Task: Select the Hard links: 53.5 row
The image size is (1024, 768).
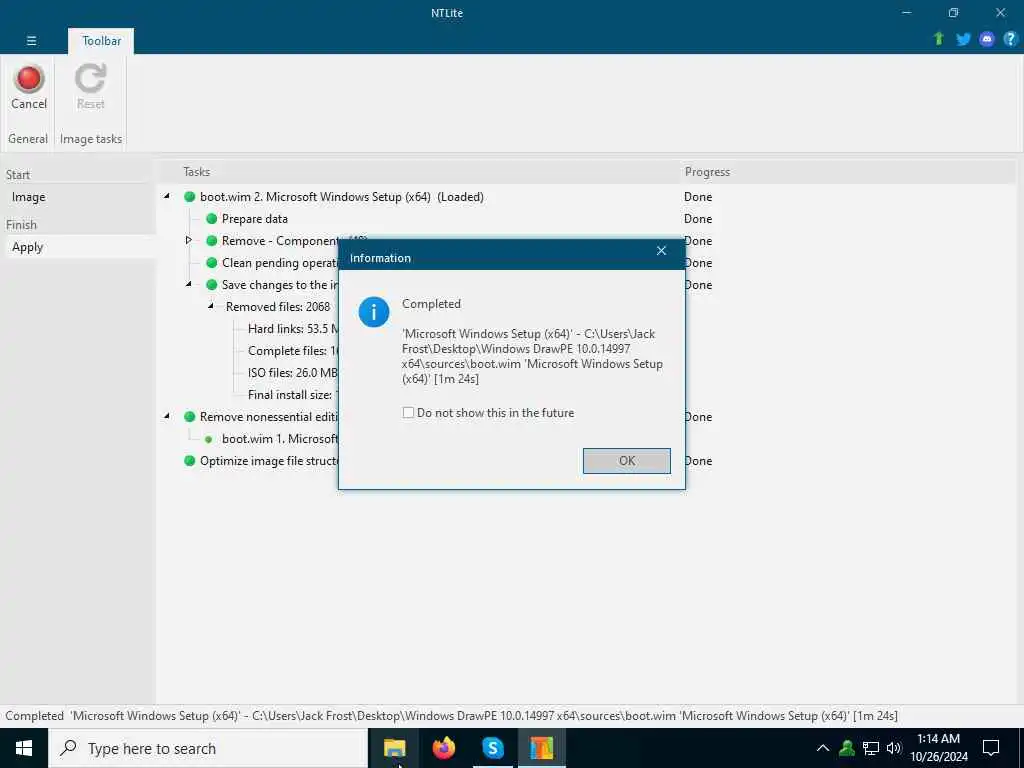Action: [x=293, y=328]
